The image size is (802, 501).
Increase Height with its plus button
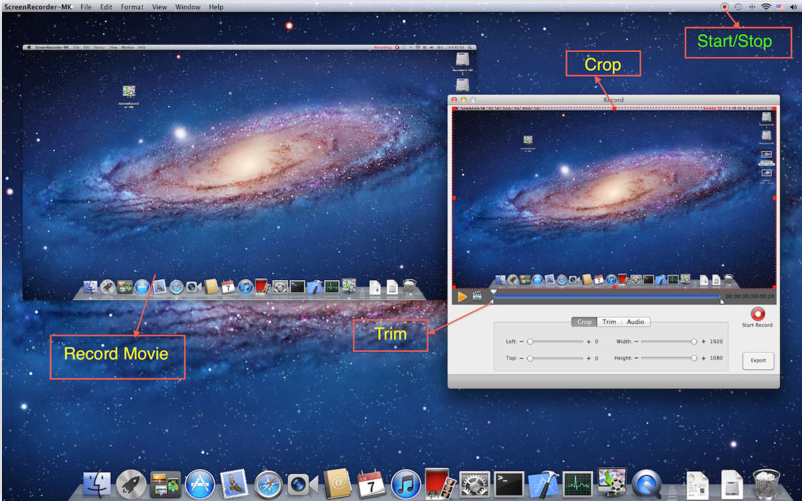(x=703, y=358)
